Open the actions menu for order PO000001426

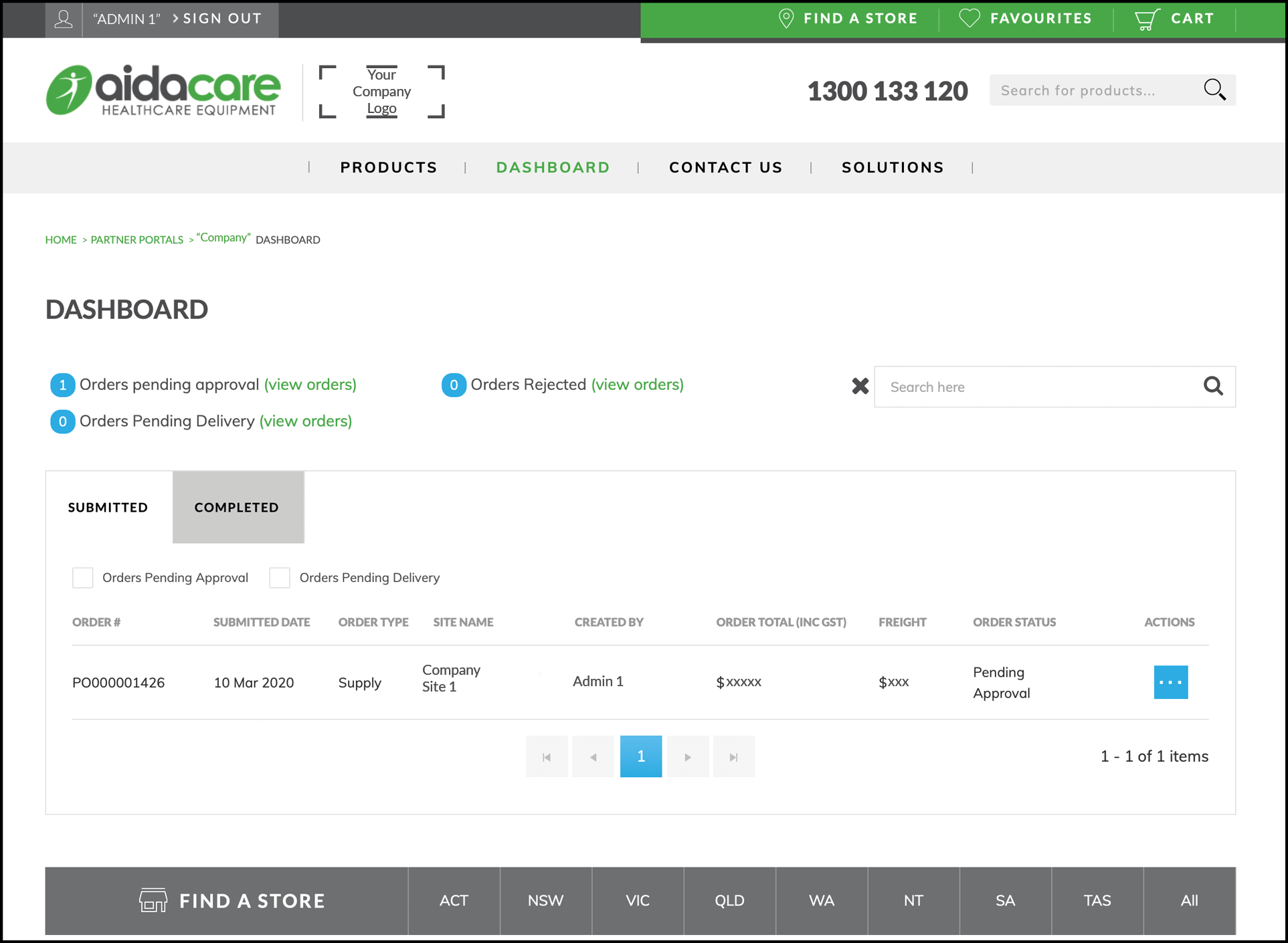[x=1170, y=682]
